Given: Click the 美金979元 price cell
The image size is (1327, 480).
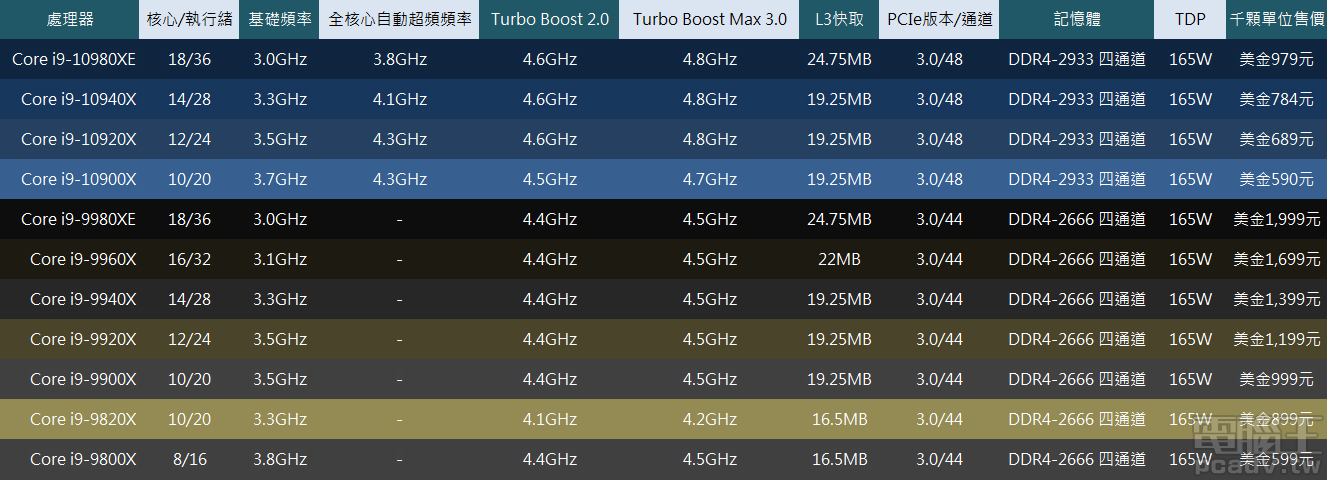Looking at the screenshot, I should click(1277, 59).
